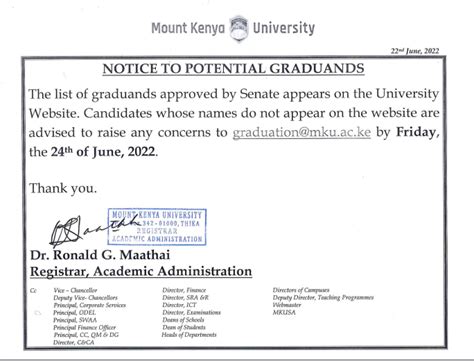Viewport: 474px width, 361px height.
Task: Click the Webmaster cc entry
Action: [x=287, y=305]
